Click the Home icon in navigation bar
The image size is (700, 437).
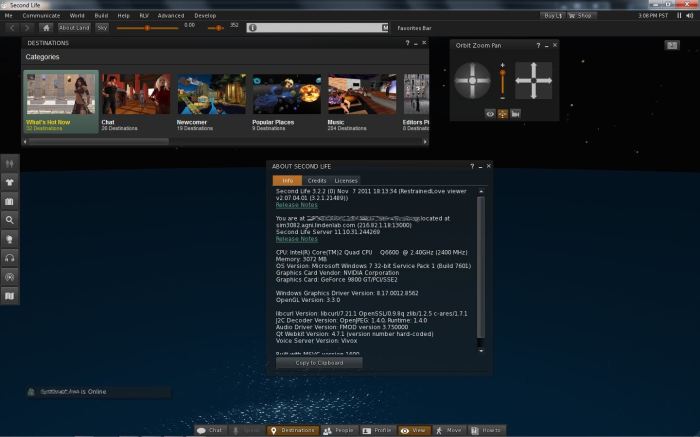click(x=46, y=28)
